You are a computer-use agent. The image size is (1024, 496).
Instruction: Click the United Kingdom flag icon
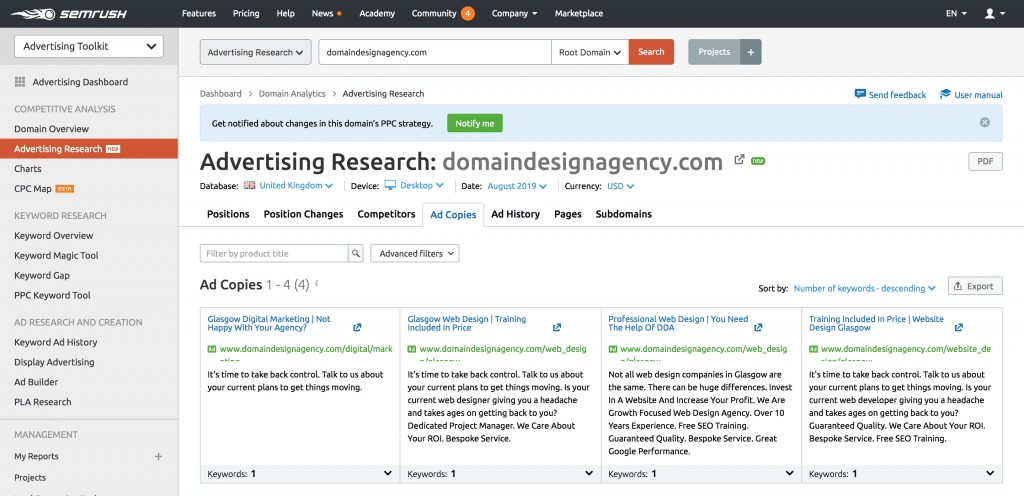tap(249, 185)
